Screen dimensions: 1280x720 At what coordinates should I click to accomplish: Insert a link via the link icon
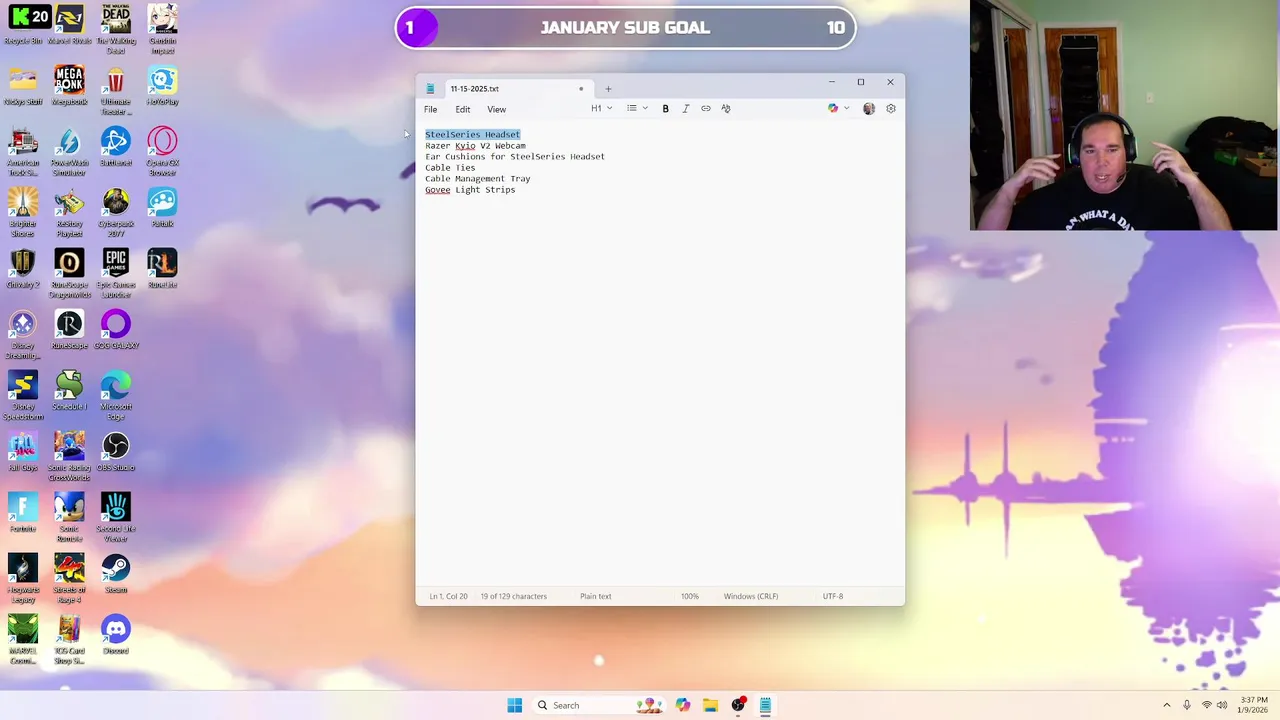[706, 109]
